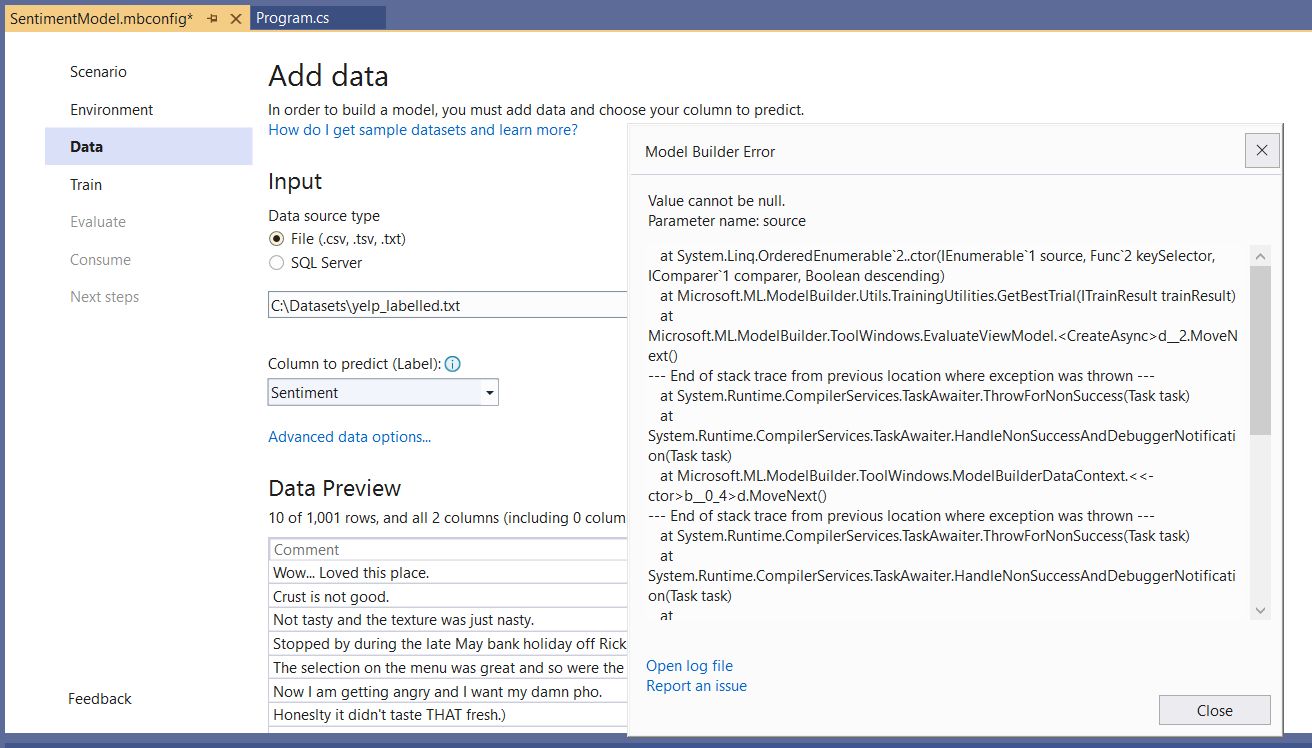
Task: Pin the SentimentModel.mbconfig tab
Action: pyautogui.click(x=212, y=18)
